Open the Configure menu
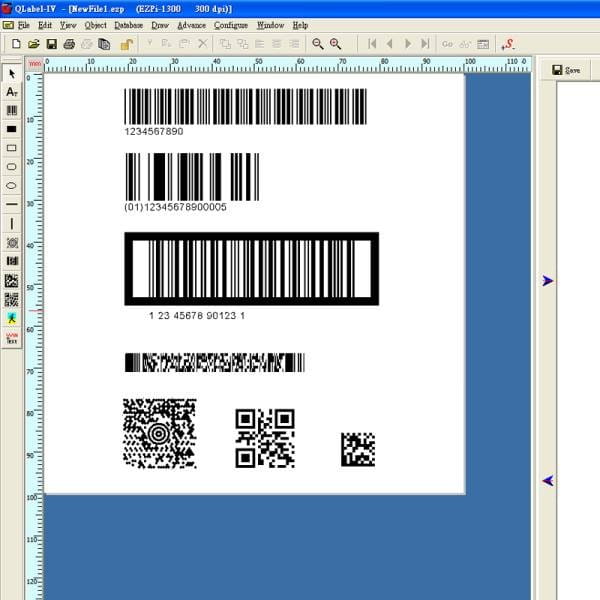This screenshot has height=600, width=600. coord(231,25)
